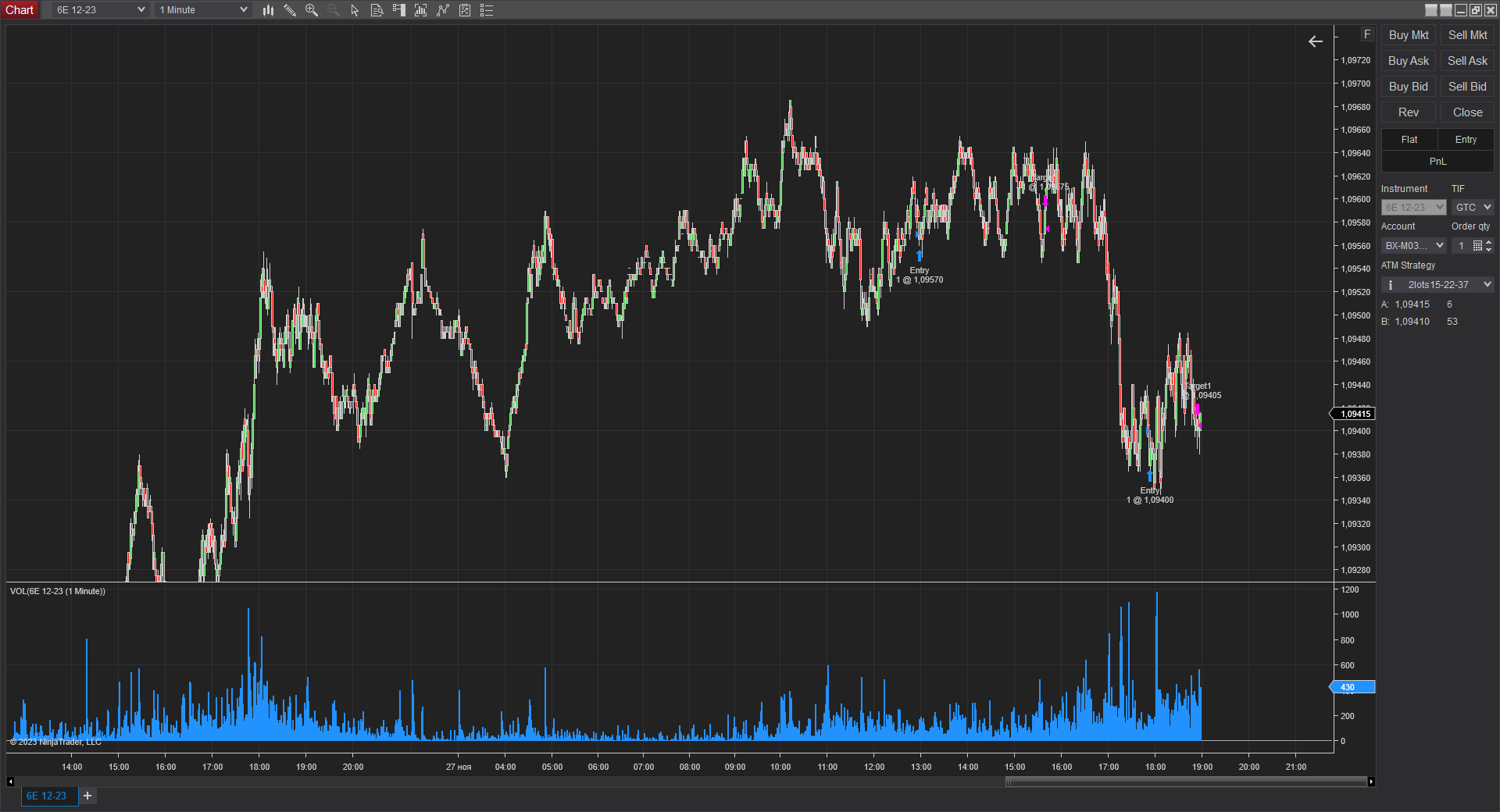Screen dimensions: 1500x812
Task: Click the back arrow on the chart
Action: [1316, 41]
